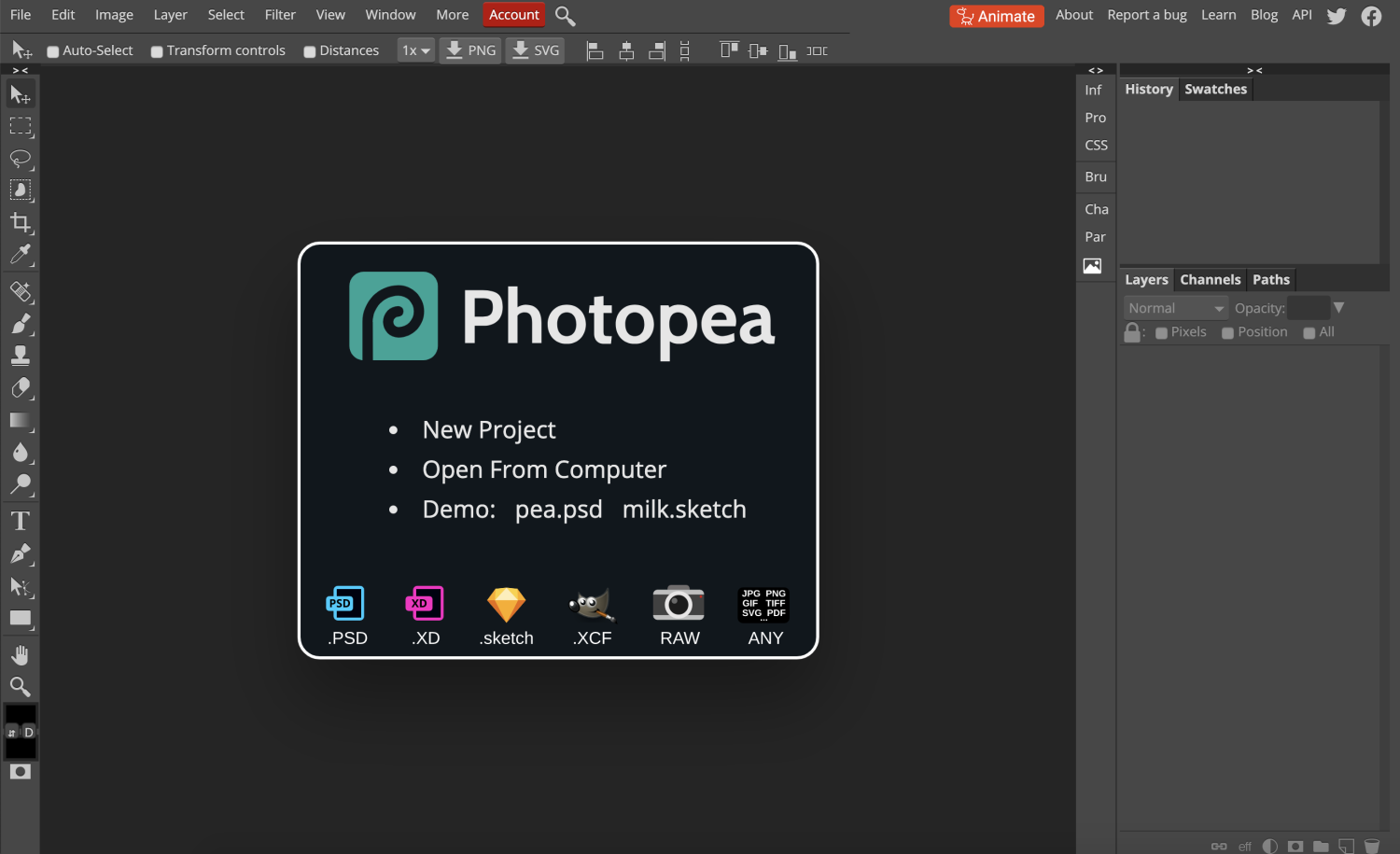Open the Opacity dropdown arrow
Screen dimensions: 1400x854
pyautogui.click(x=1338, y=308)
